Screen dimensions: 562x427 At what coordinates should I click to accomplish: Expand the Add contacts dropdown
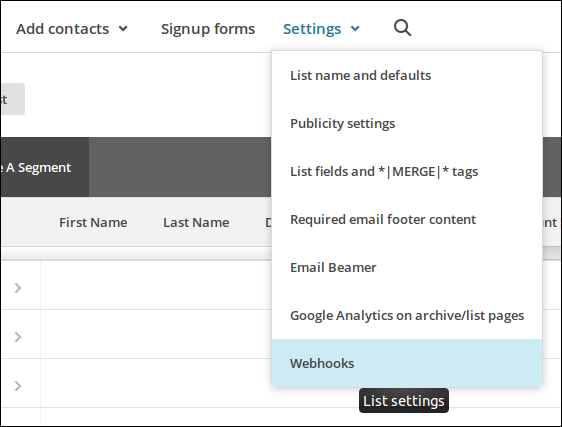click(x=72, y=29)
